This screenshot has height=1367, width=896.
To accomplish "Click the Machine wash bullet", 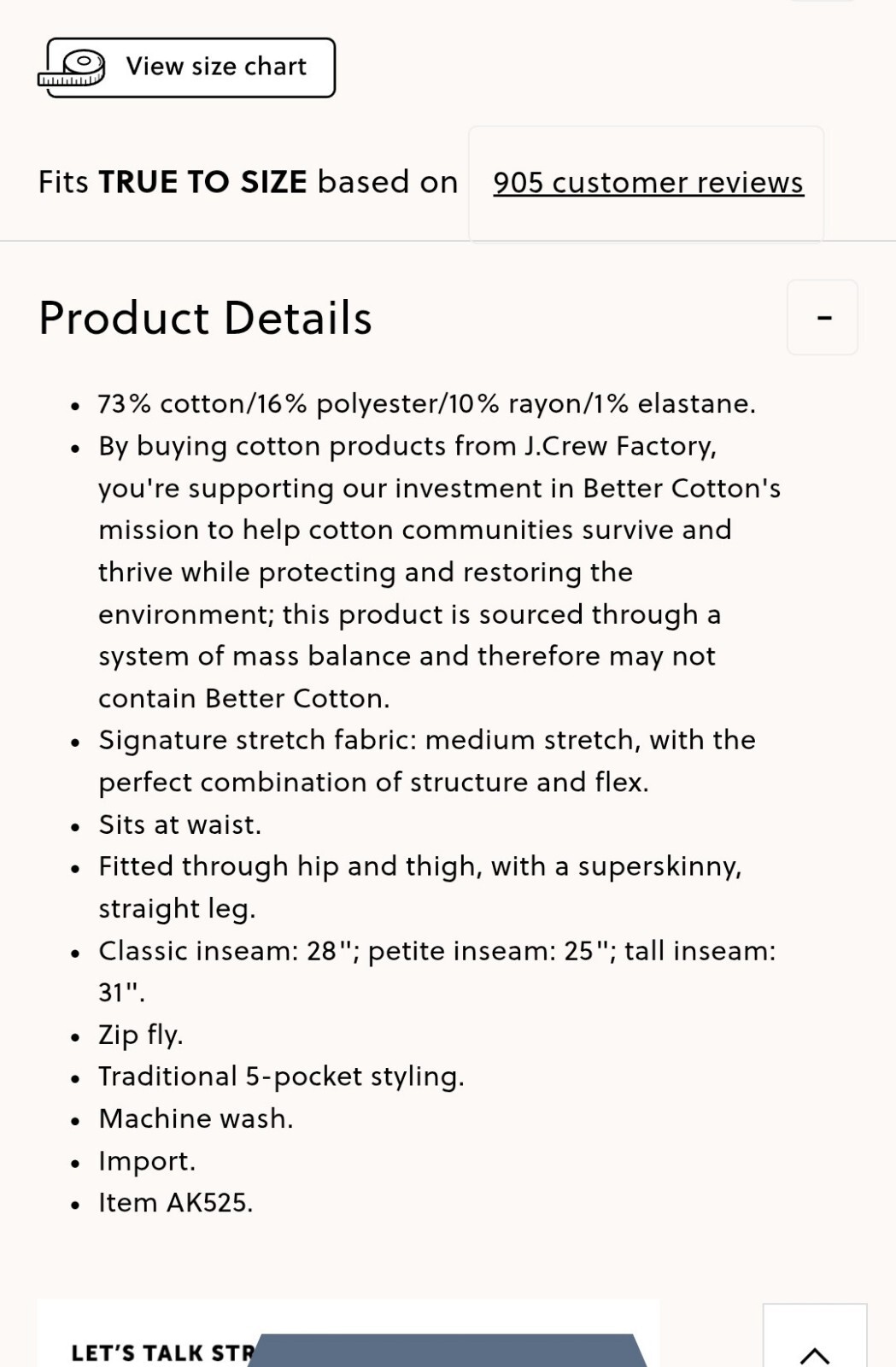I will 196,1118.
